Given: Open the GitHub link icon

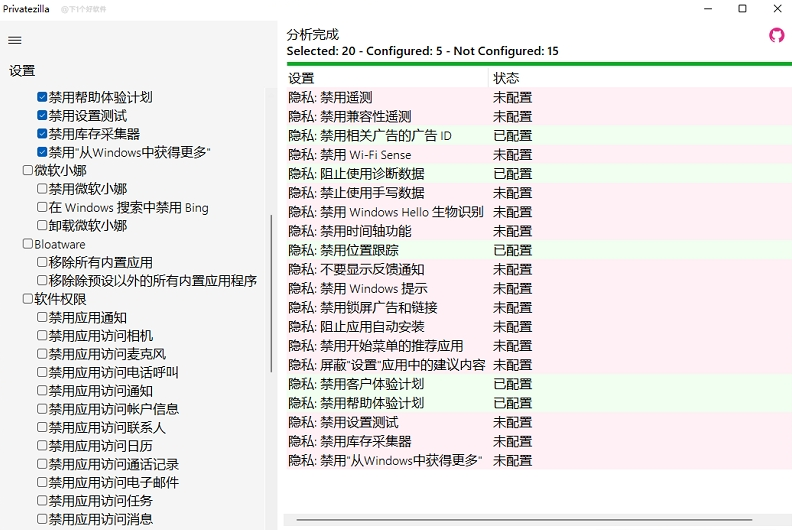Looking at the screenshot, I should (776, 35).
